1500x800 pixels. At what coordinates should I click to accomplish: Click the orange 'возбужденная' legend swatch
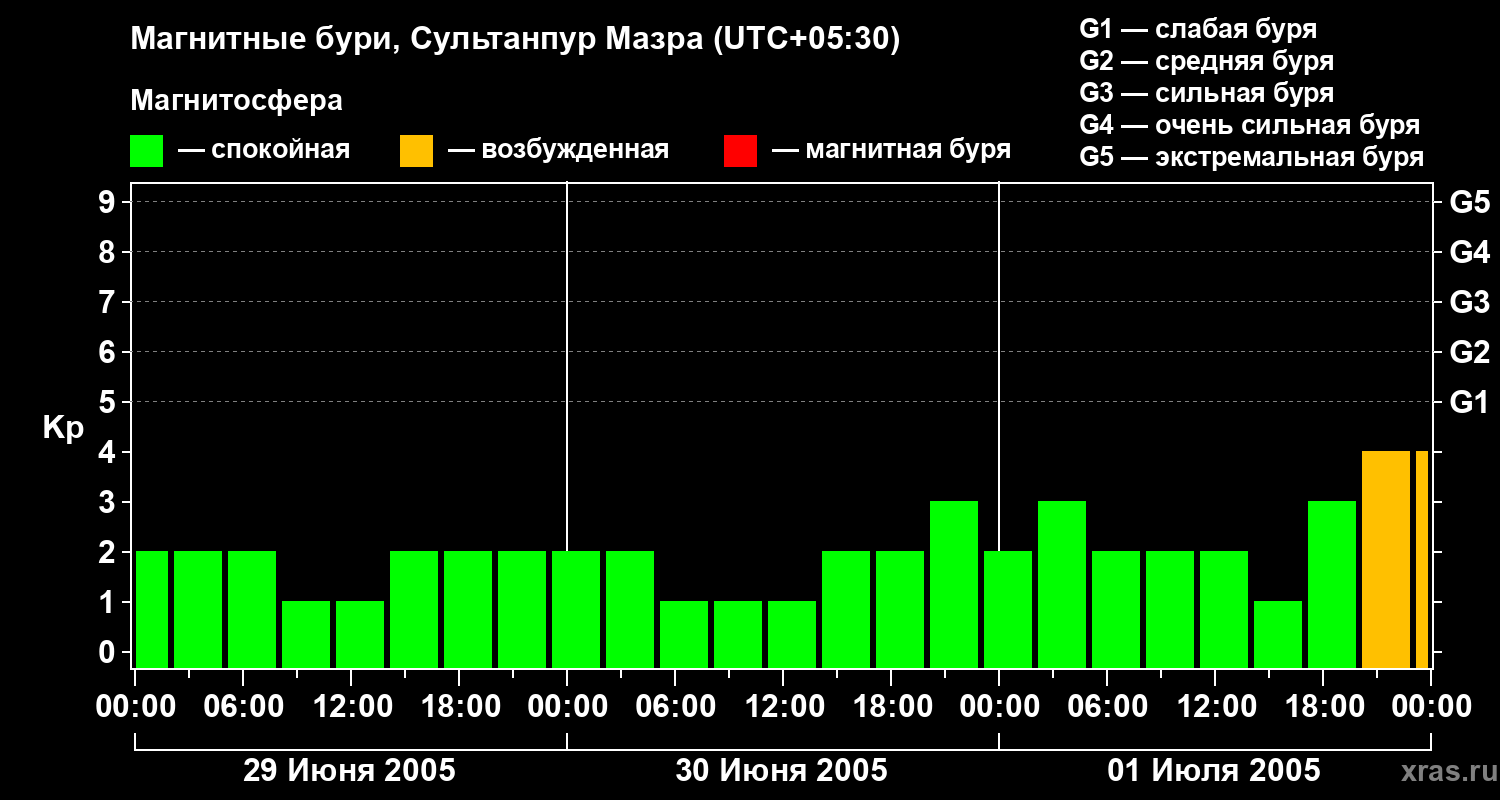pos(416,151)
